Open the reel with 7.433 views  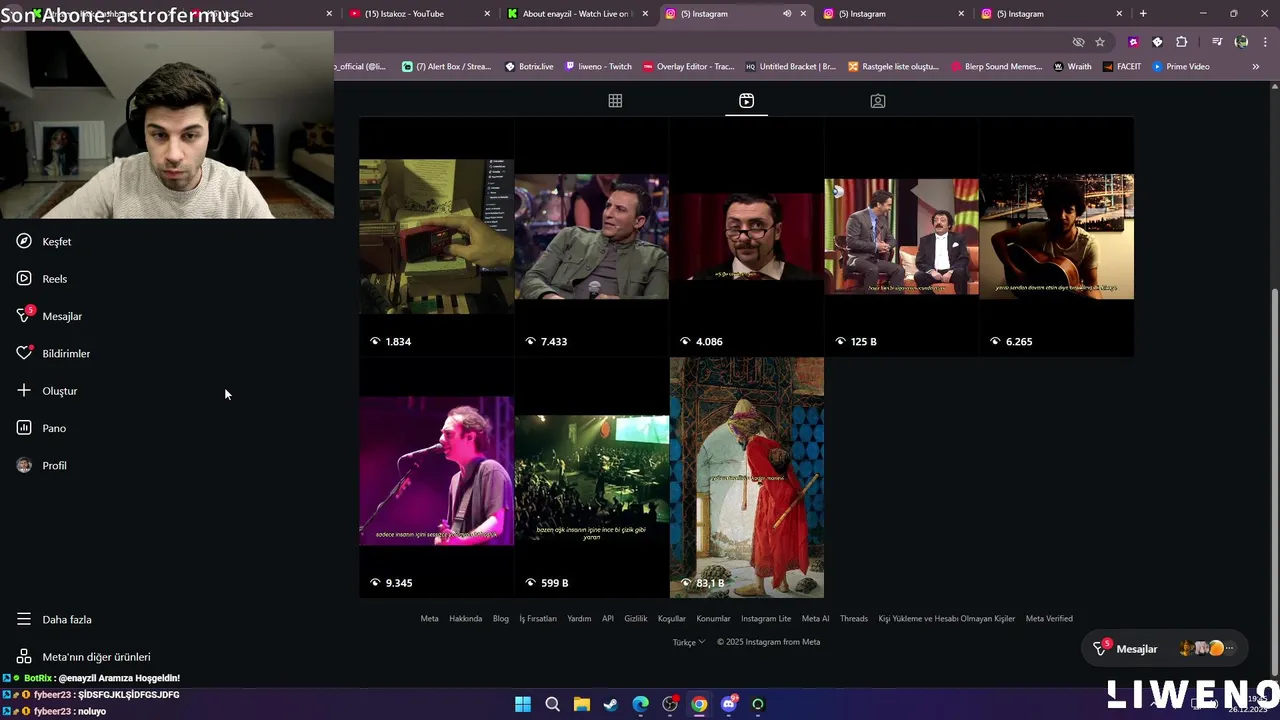coord(591,237)
